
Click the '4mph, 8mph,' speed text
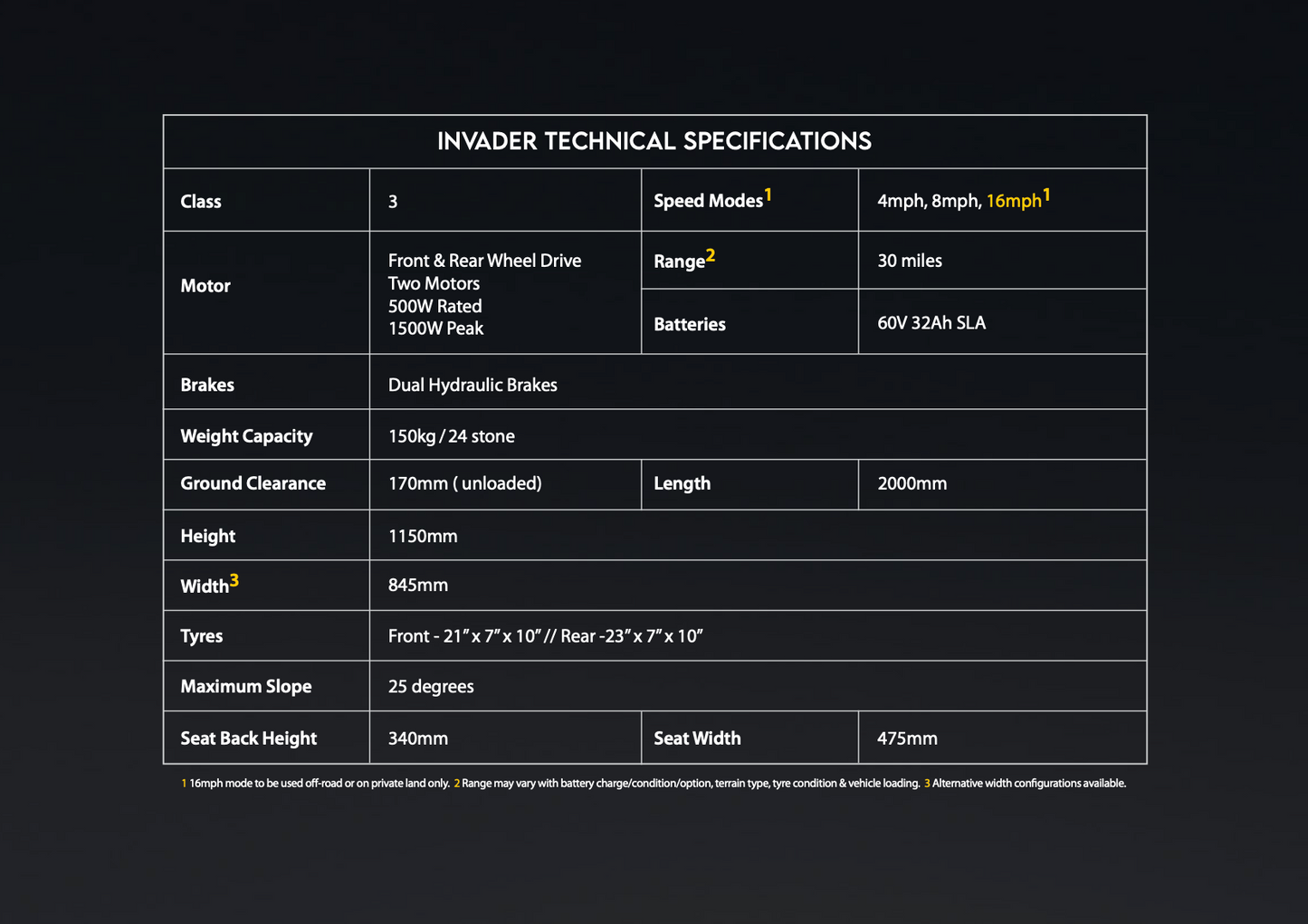pyautogui.click(x=930, y=201)
